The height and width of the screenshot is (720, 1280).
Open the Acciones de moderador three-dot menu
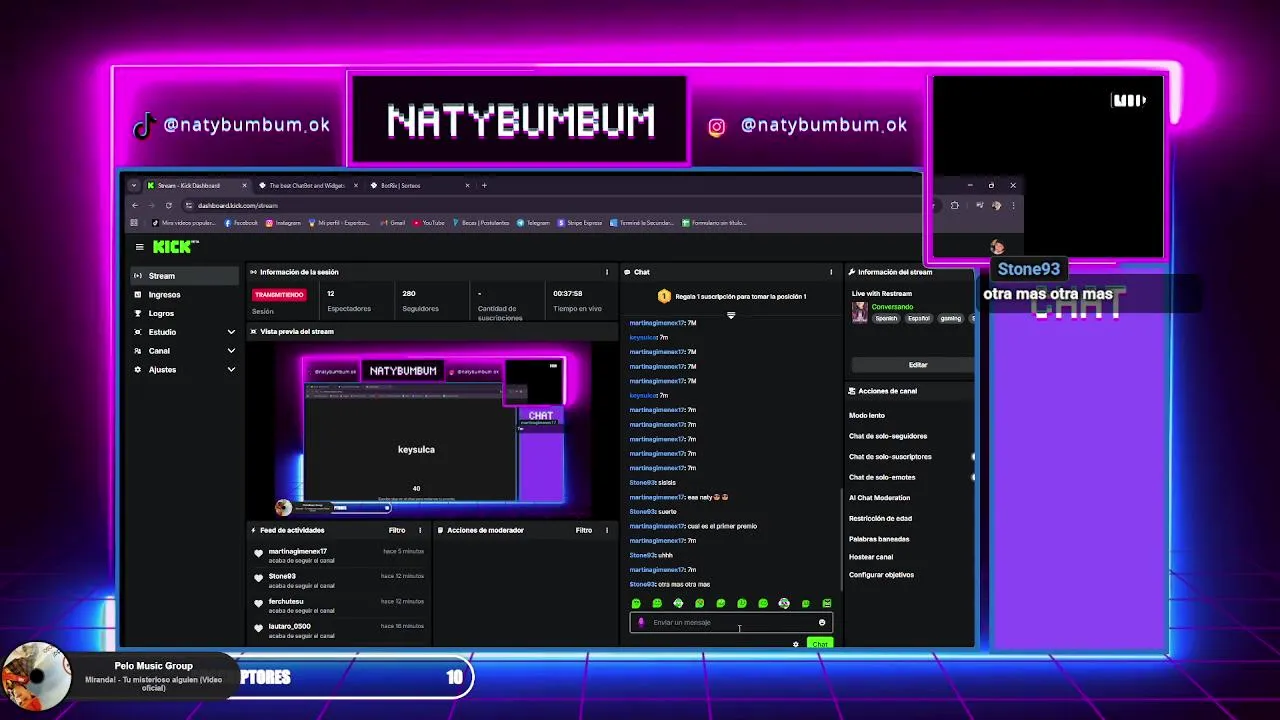click(x=606, y=530)
